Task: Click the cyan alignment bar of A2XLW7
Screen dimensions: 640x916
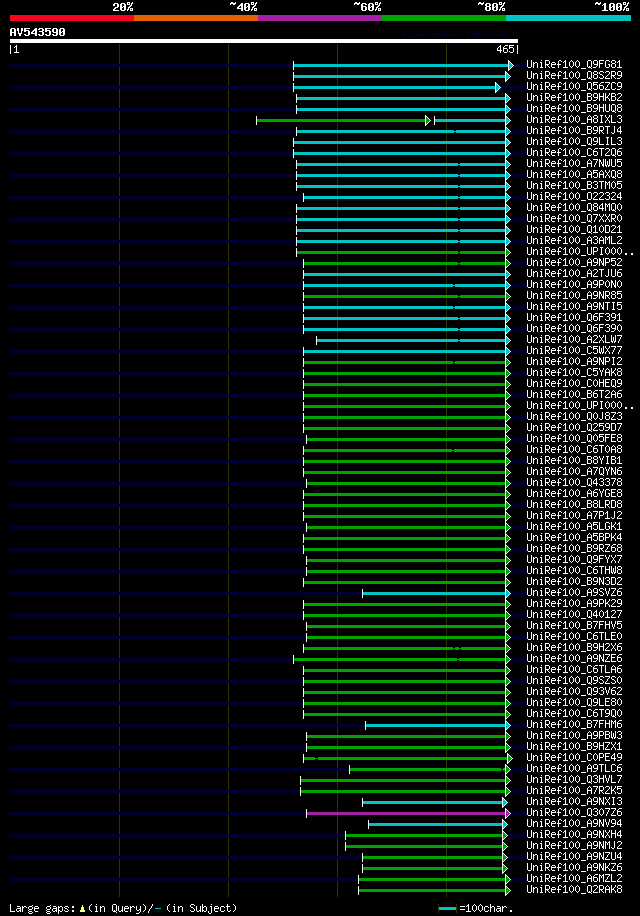Action: [x=412, y=340]
